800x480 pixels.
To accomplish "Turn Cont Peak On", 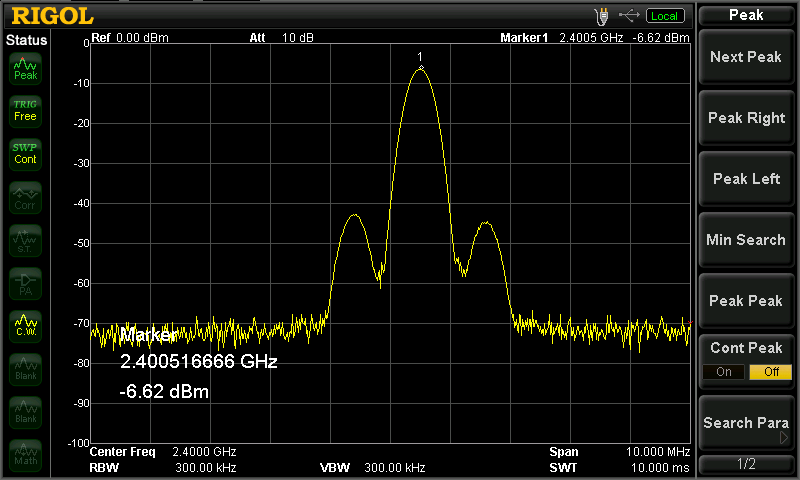I will (724, 372).
